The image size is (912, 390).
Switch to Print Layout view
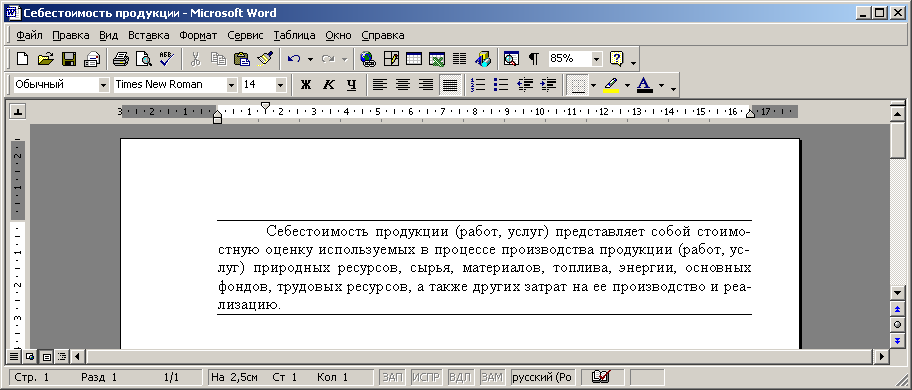tap(47, 356)
